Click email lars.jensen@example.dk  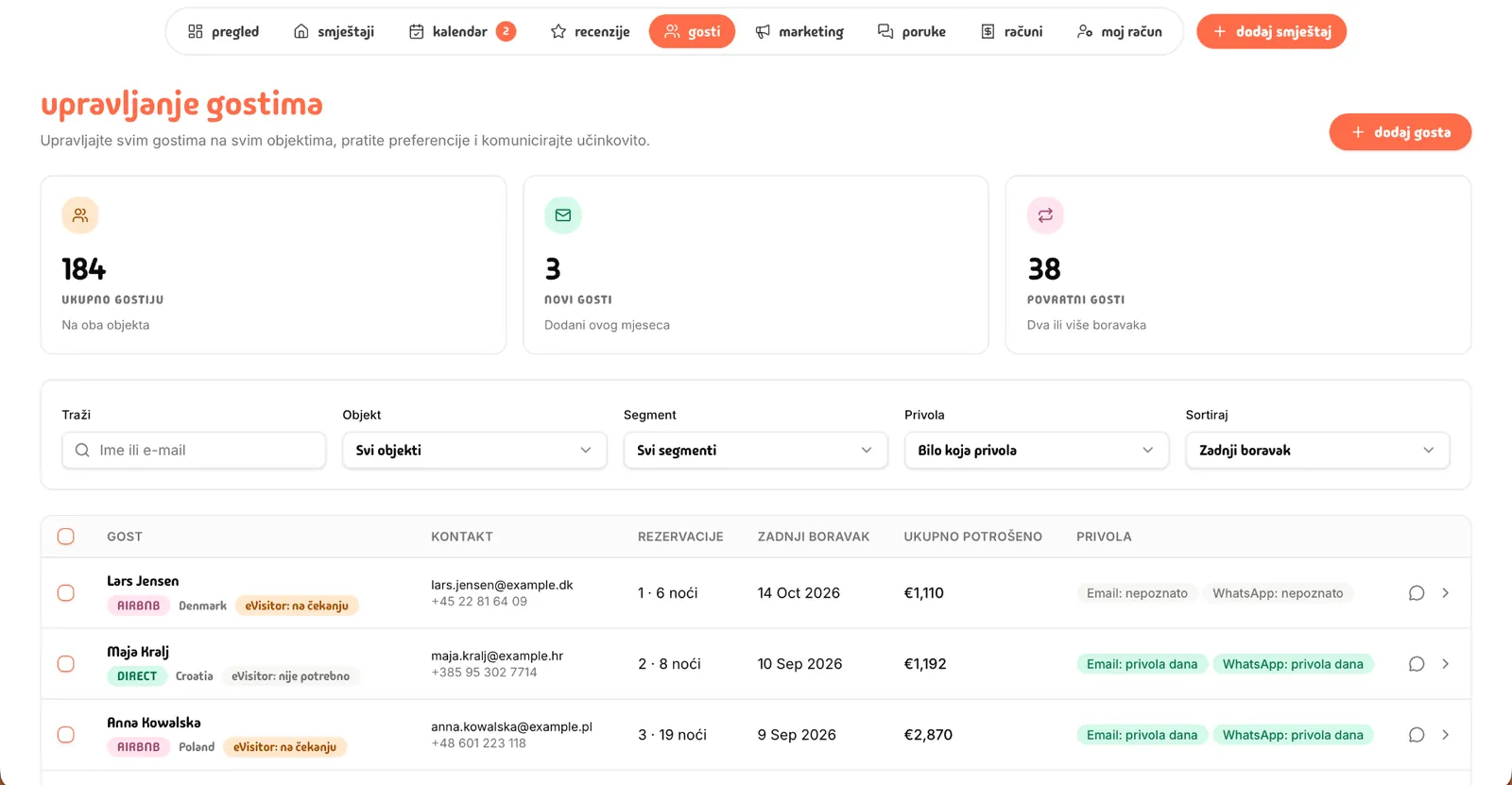tap(502, 585)
